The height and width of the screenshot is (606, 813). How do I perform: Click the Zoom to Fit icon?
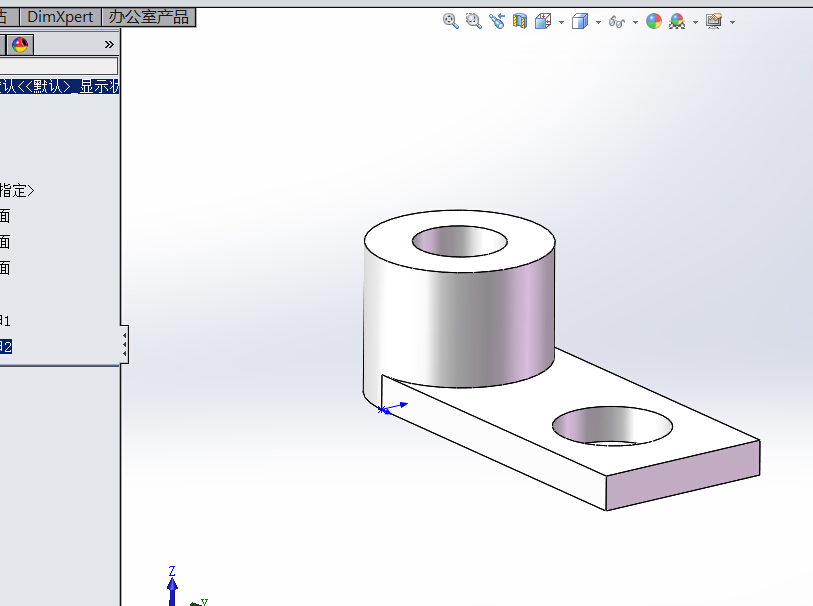(x=451, y=21)
